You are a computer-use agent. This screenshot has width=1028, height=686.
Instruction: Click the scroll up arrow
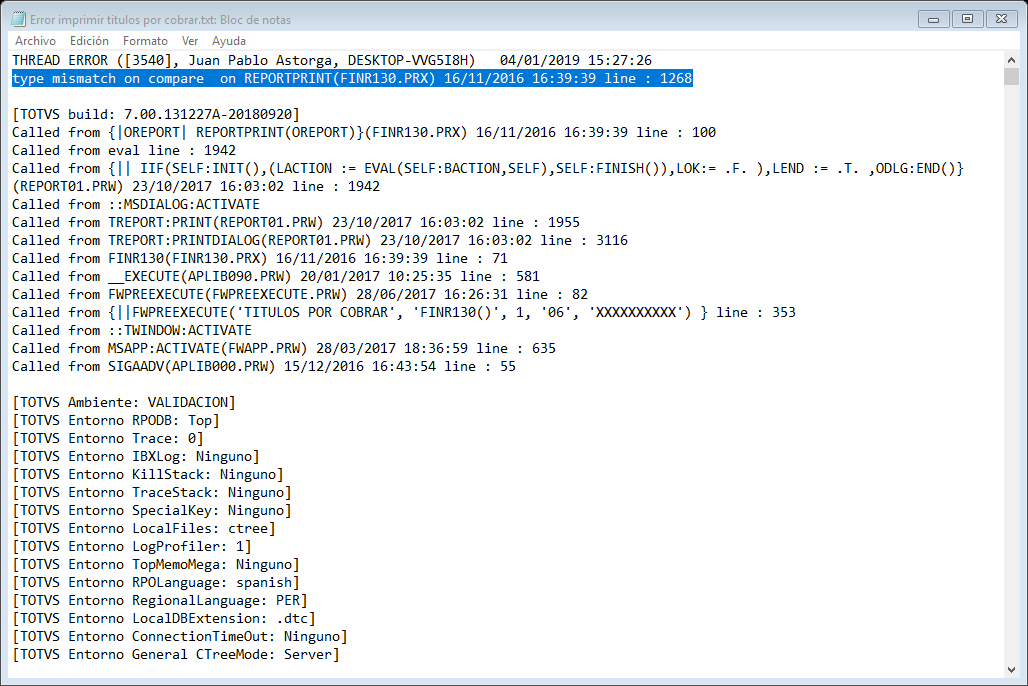[x=1011, y=60]
